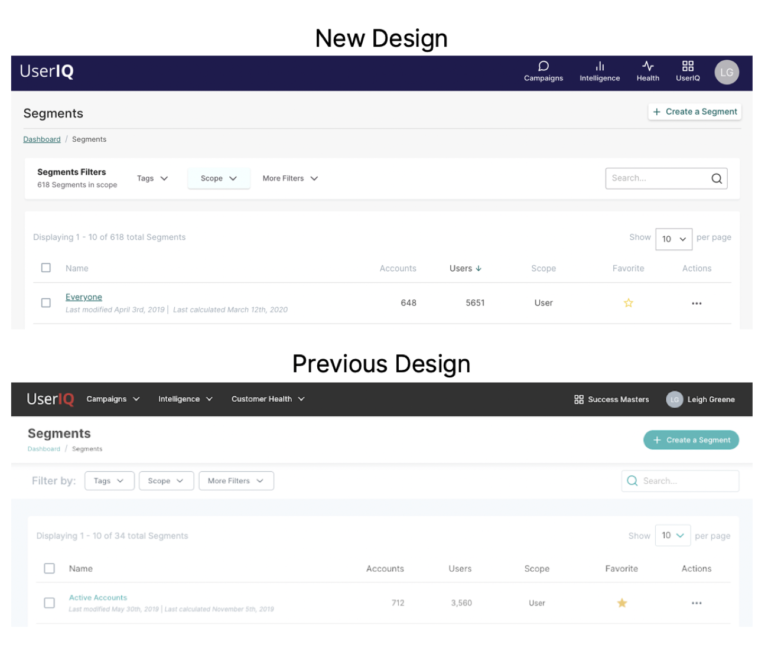Open Campaigns in the new design navbar

543,72
